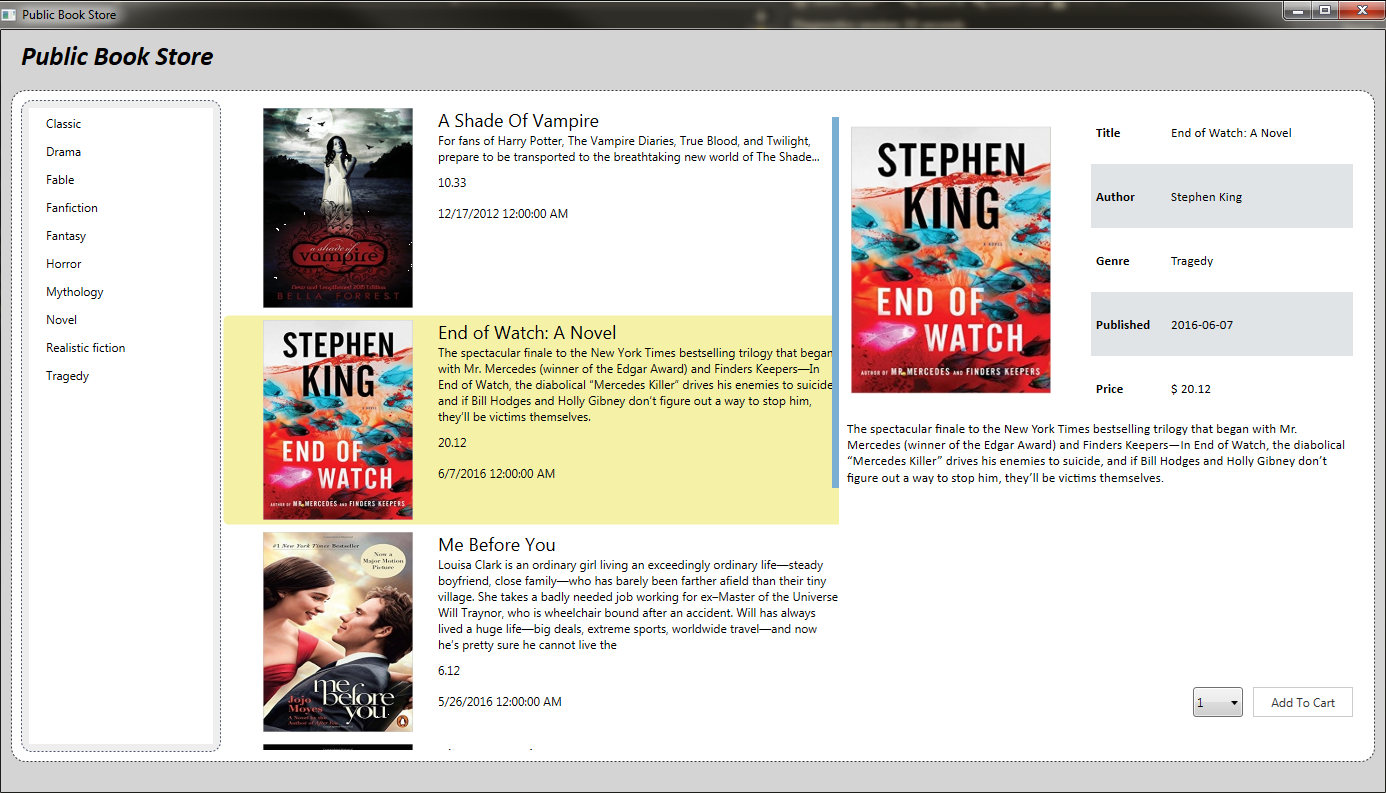This screenshot has height=793, width=1386.
Task: Click the Add To Cart button
Action: pyautogui.click(x=1303, y=702)
